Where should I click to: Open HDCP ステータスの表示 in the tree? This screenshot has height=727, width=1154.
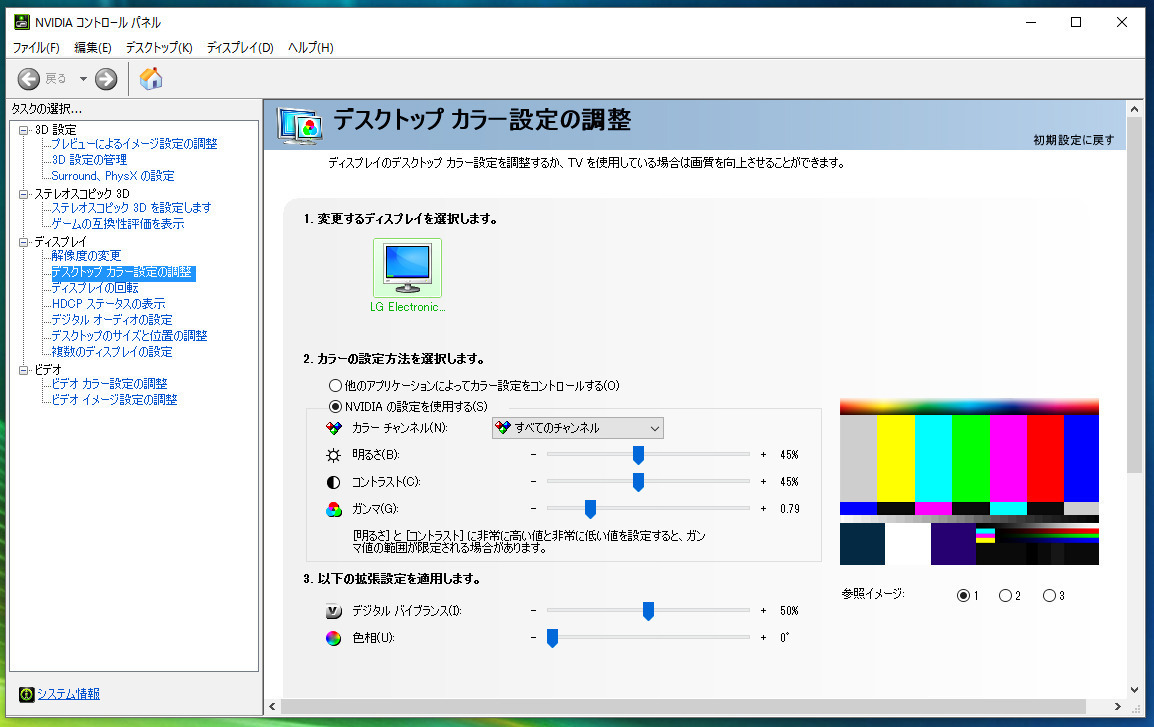108,304
